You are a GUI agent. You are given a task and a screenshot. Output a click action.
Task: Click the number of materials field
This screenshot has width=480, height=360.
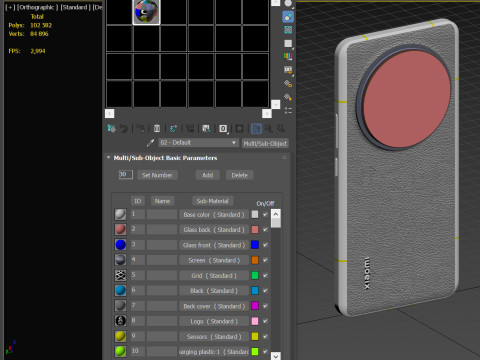pos(126,174)
